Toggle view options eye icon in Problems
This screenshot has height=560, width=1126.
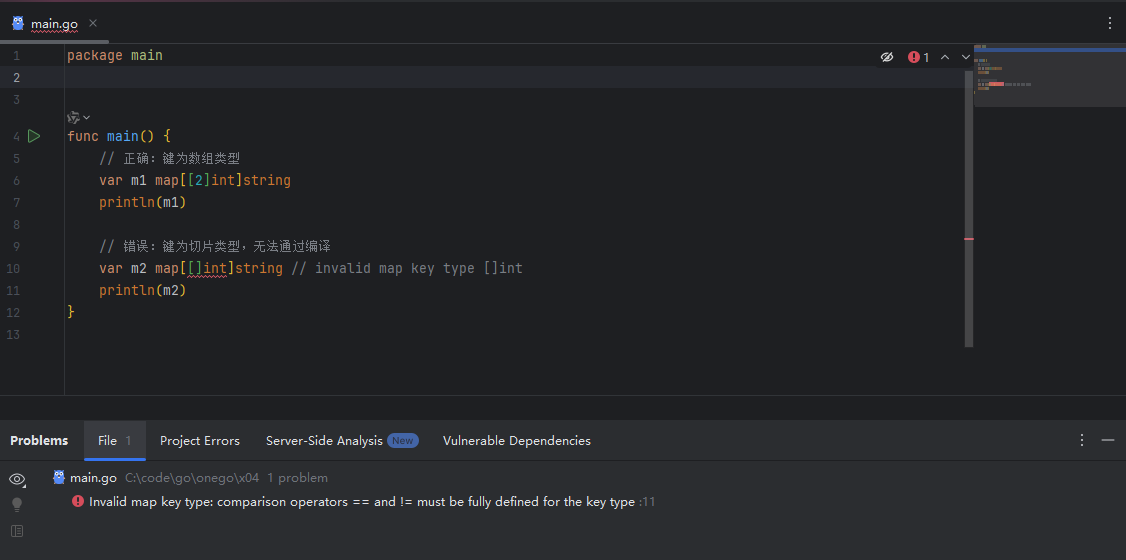[x=17, y=479]
